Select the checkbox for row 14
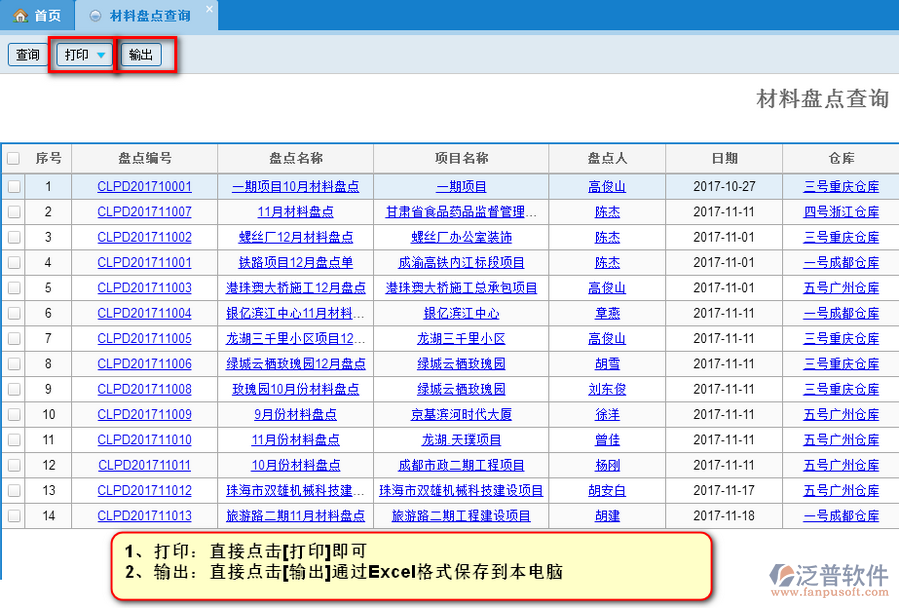899x608 pixels. point(13,516)
